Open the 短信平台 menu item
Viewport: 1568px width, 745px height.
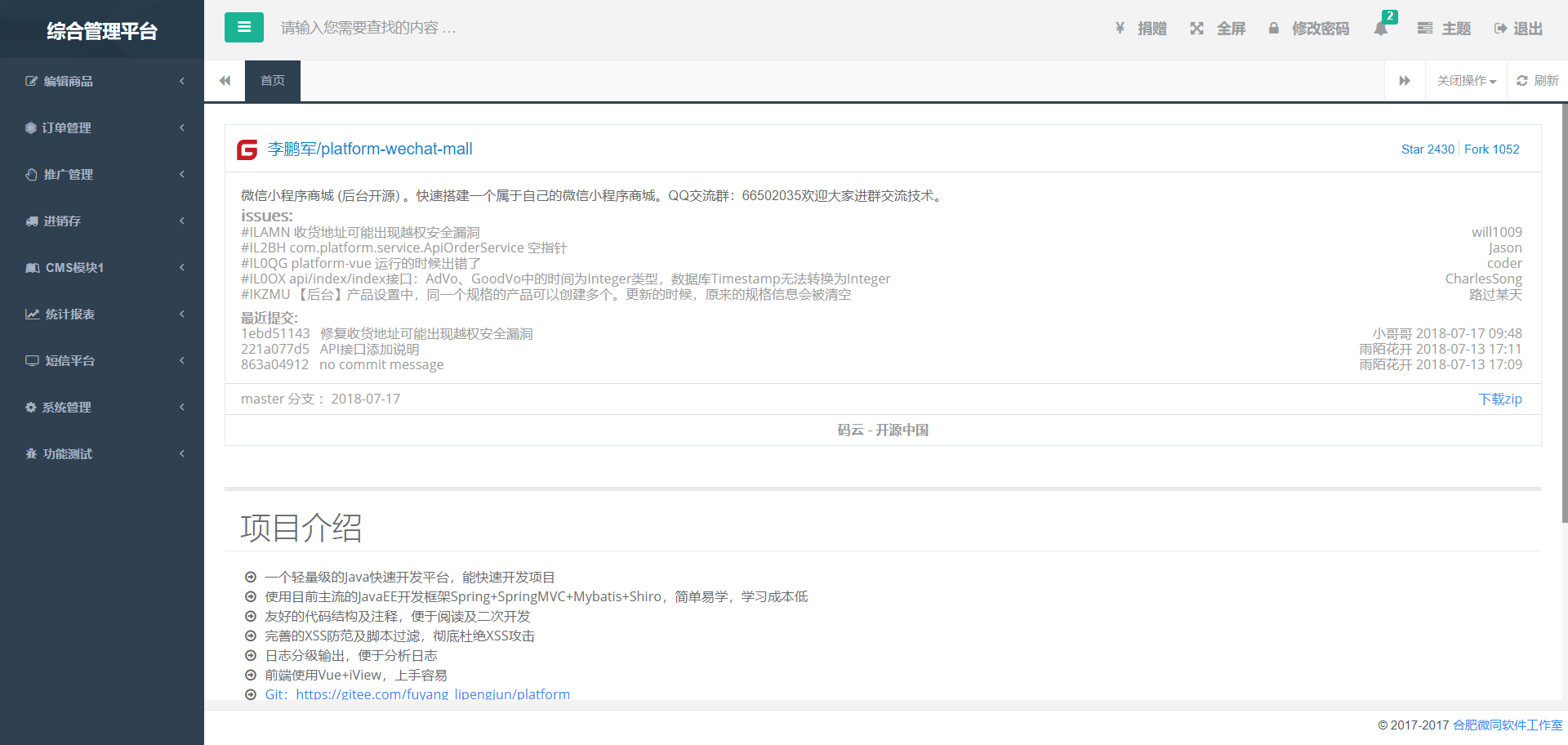click(x=102, y=360)
